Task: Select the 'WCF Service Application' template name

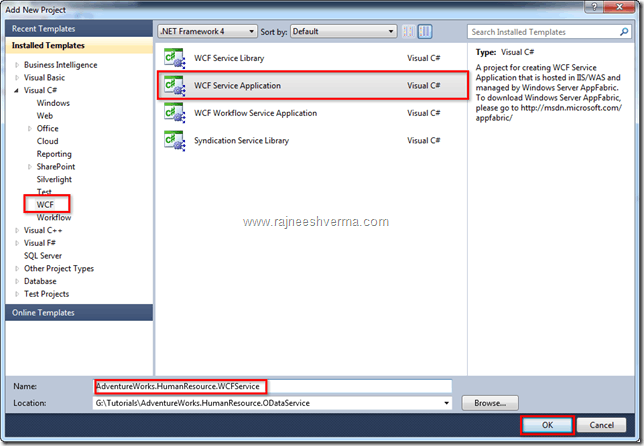Action: click(237, 86)
